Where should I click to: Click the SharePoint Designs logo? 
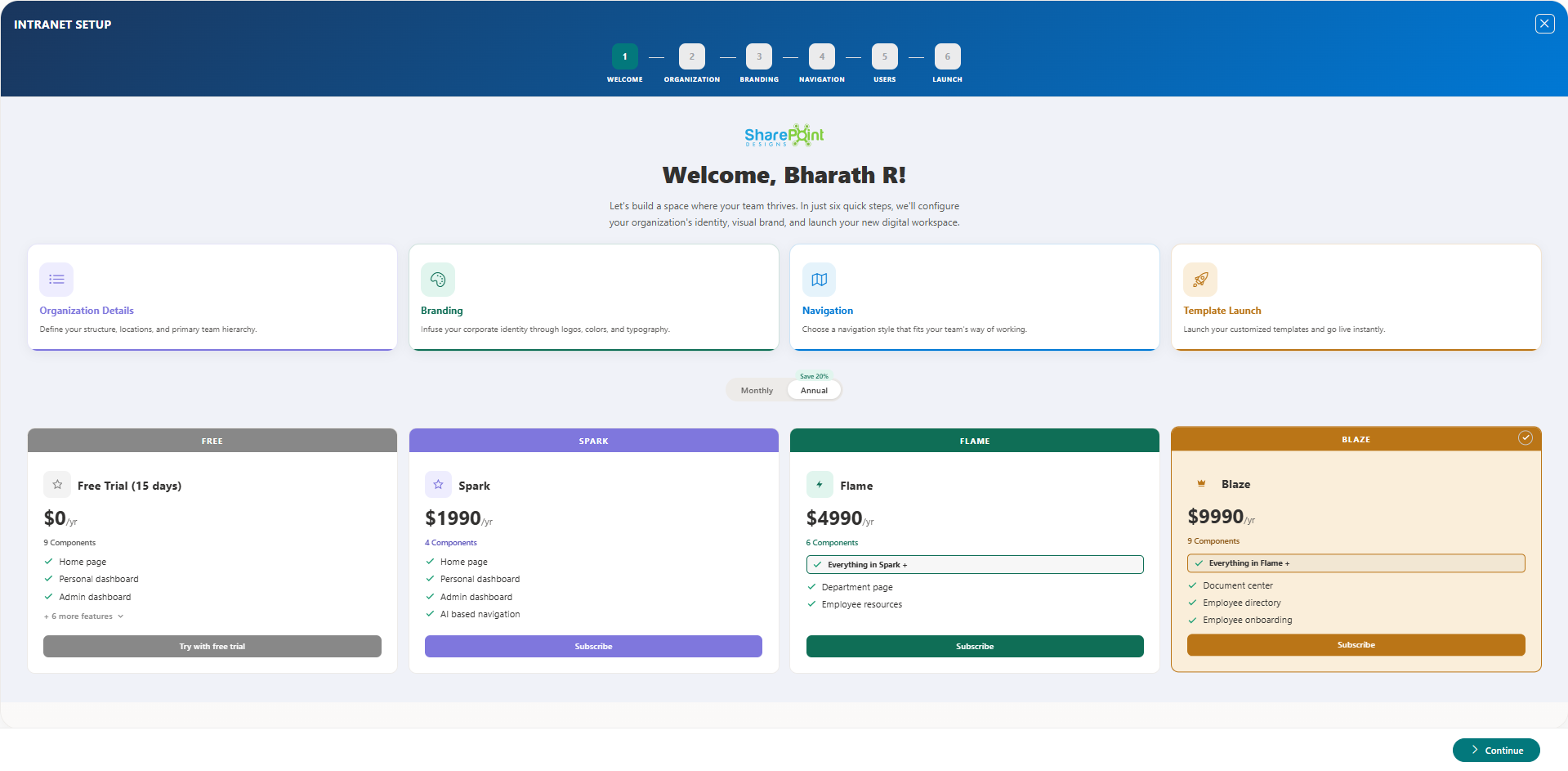(x=784, y=136)
